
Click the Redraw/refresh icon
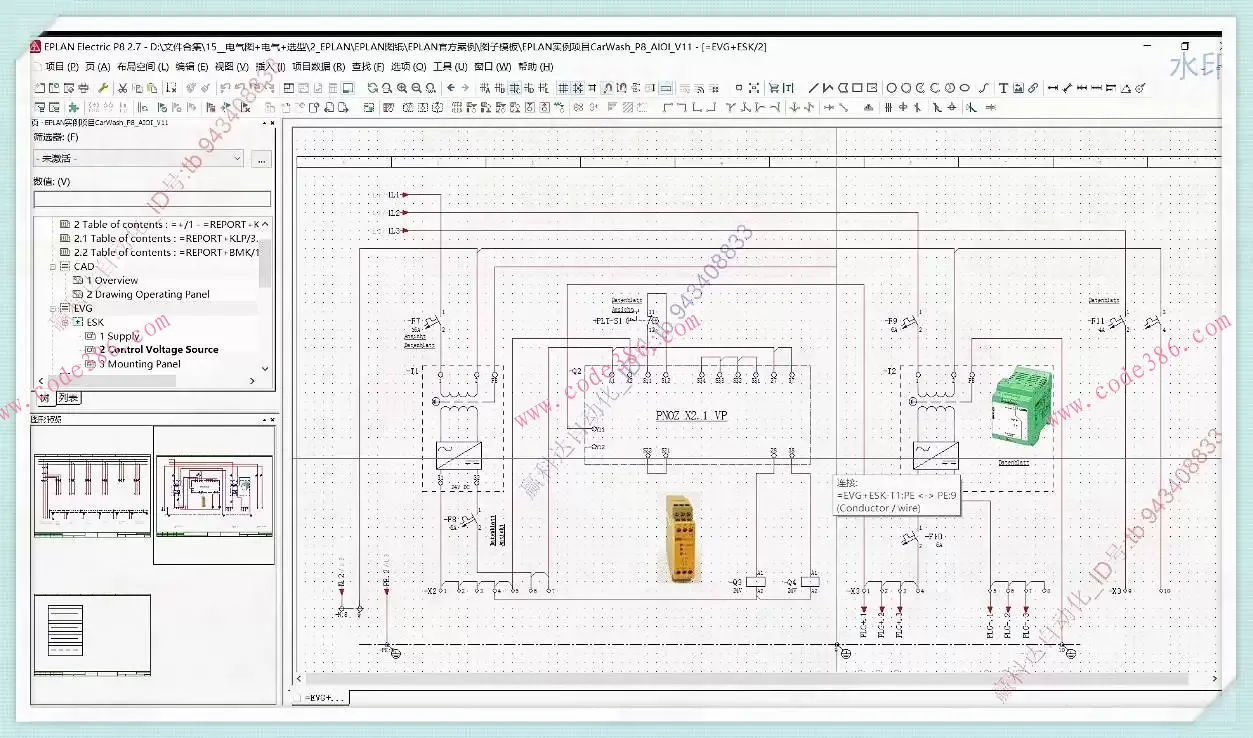coord(372,88)
